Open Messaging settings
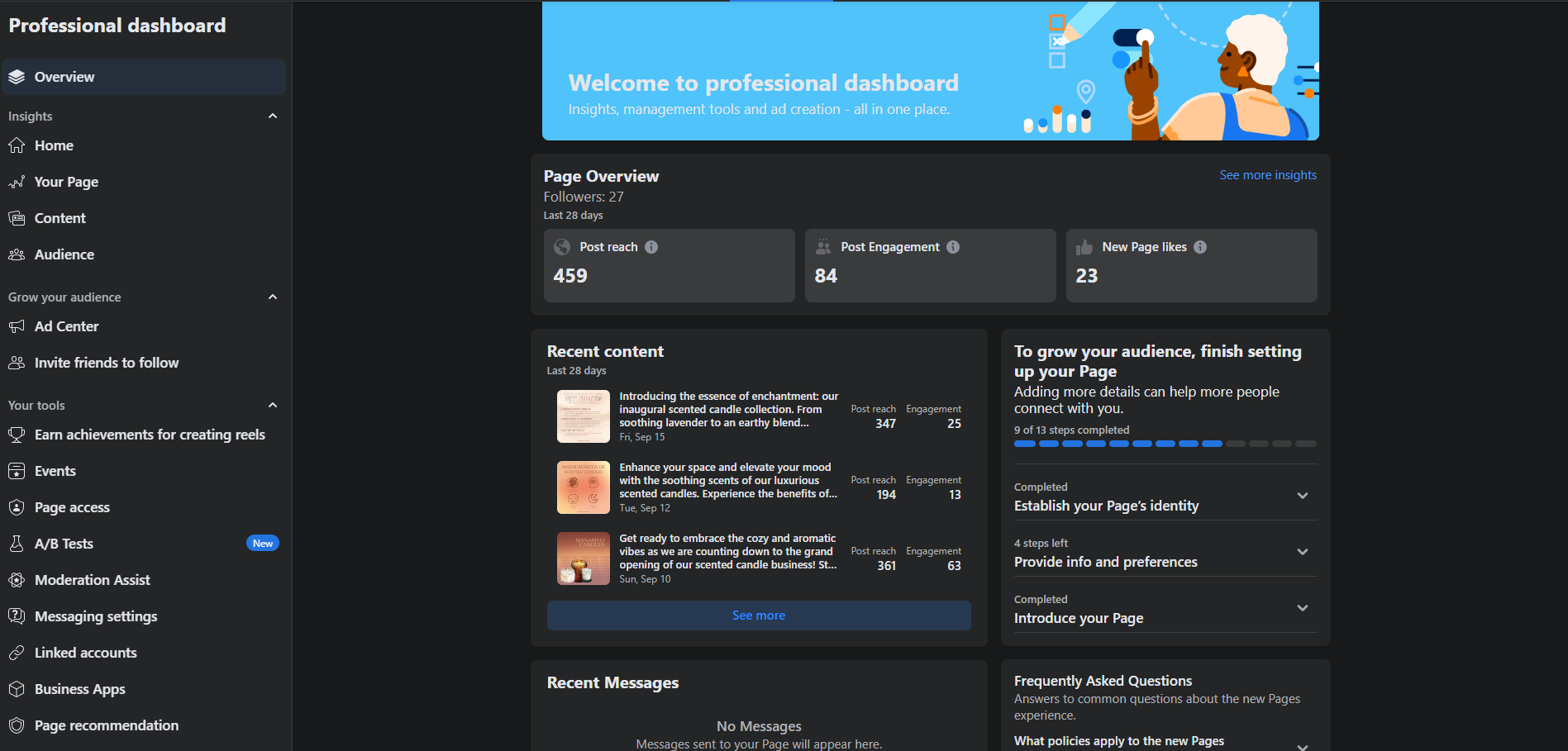 click(144, 616)
